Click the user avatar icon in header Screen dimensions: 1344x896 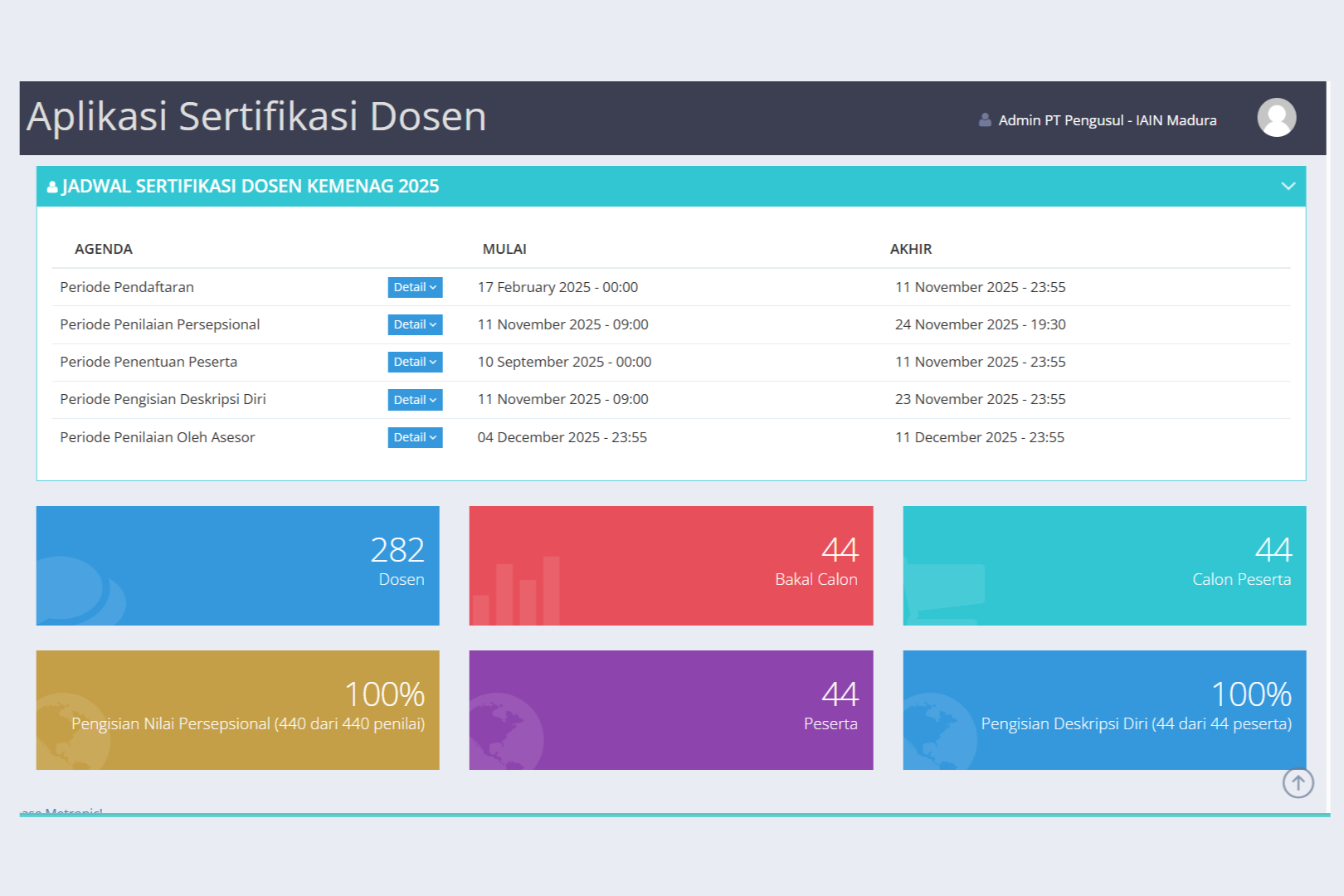tap(1276, 118)
